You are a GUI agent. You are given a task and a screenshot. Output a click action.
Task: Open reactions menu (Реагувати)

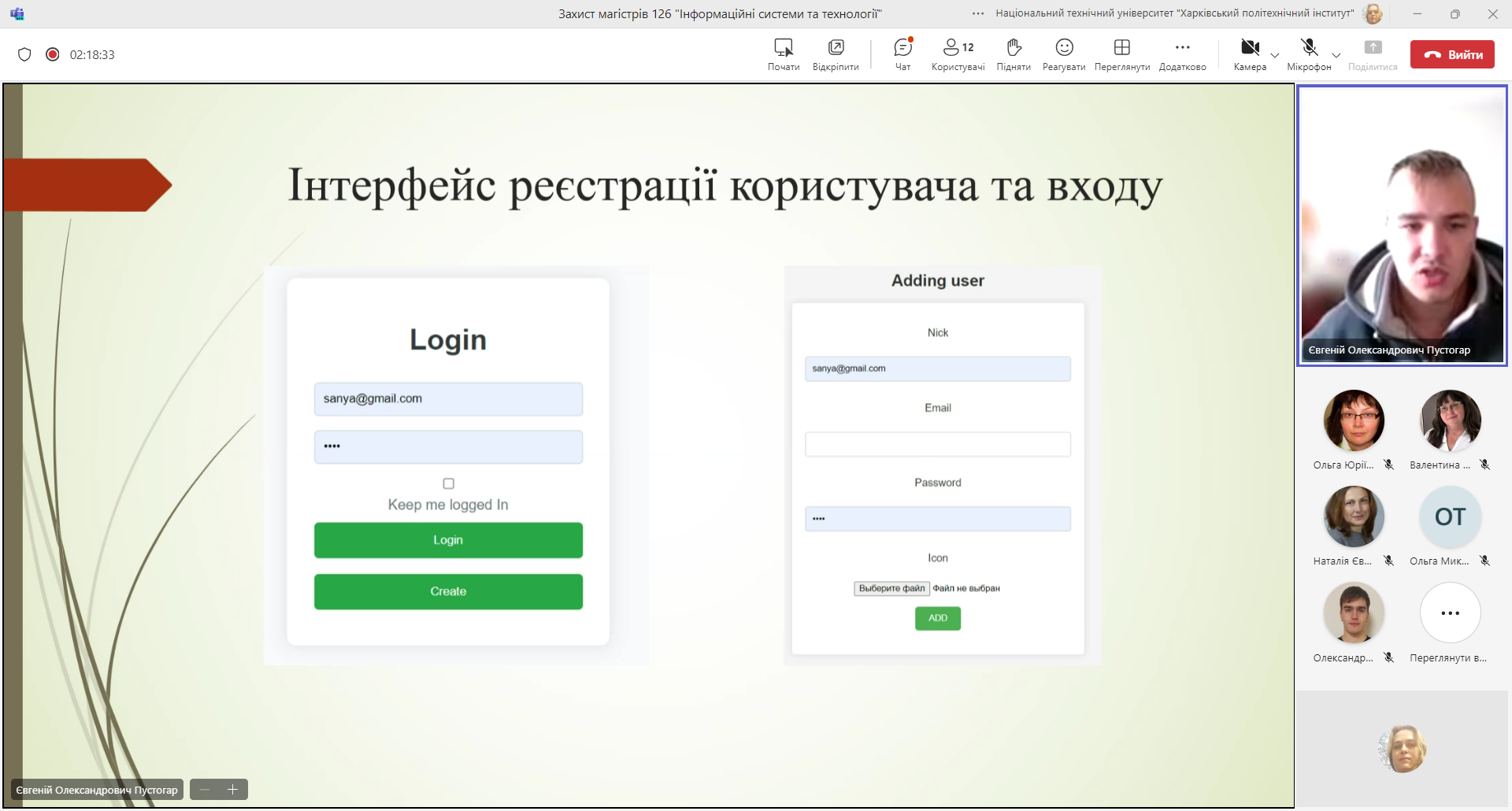tap(1064, 54)
